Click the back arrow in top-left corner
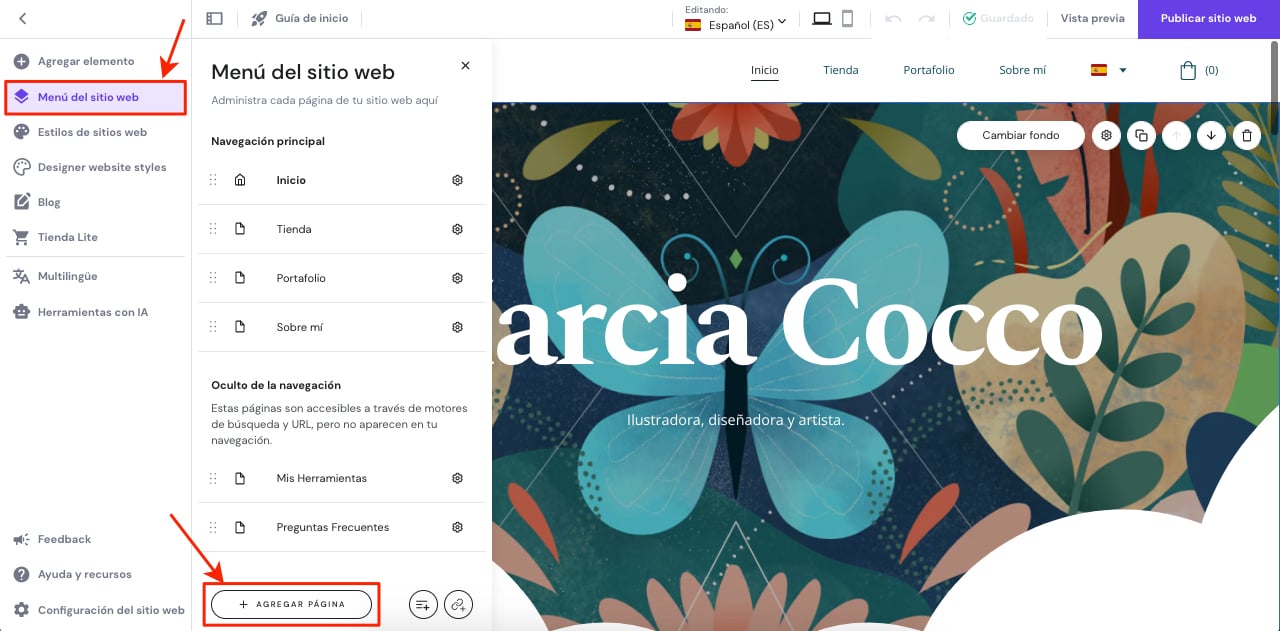Viewport: 1280px width, 631px height. click(x=22, y=18)
